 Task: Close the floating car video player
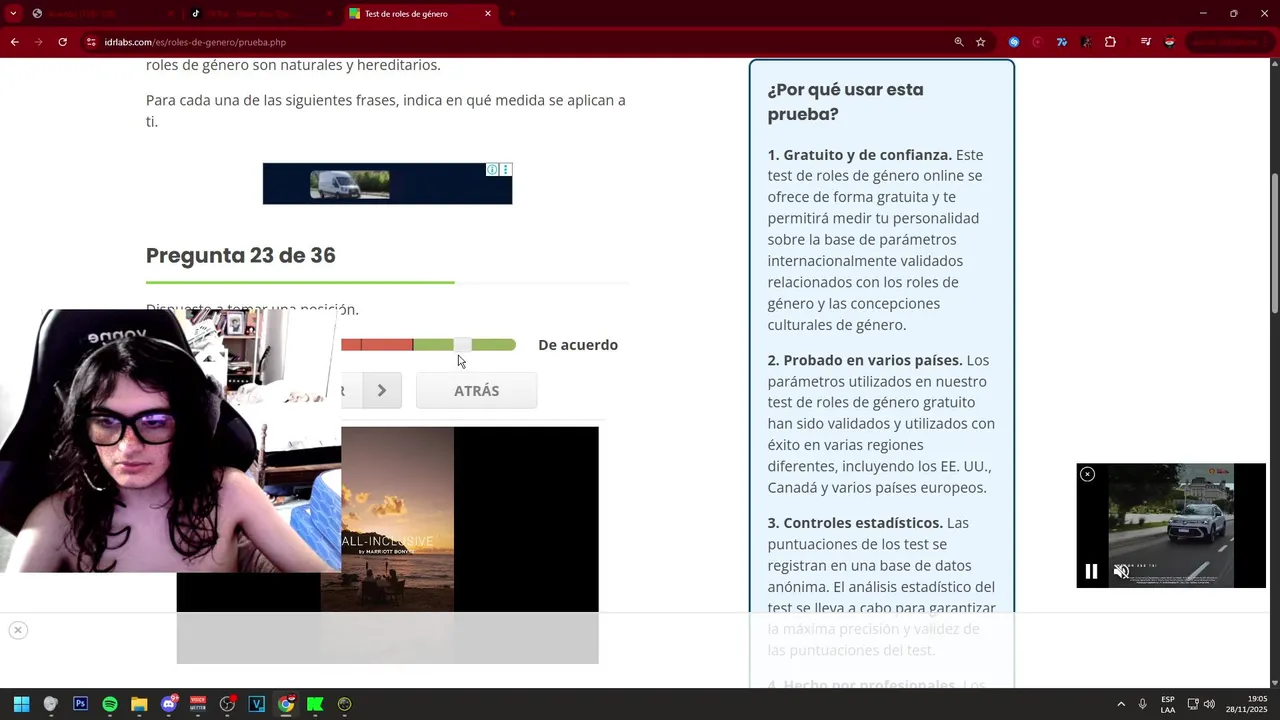(x=1088, y=474)
